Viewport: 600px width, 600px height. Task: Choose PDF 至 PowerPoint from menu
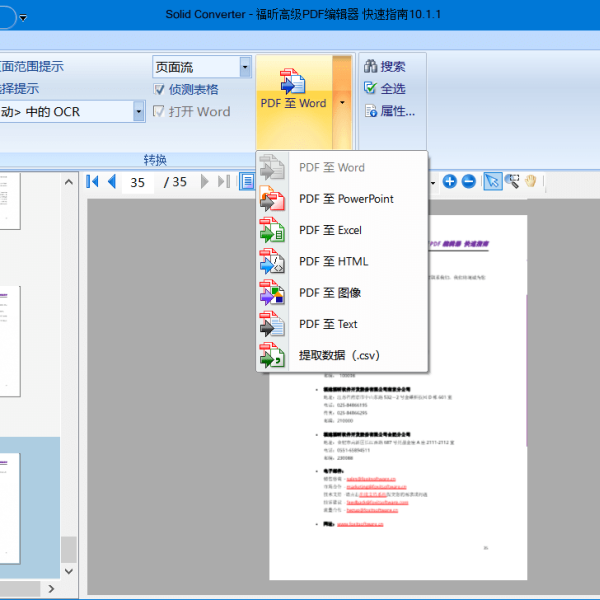tap(342, 199)
